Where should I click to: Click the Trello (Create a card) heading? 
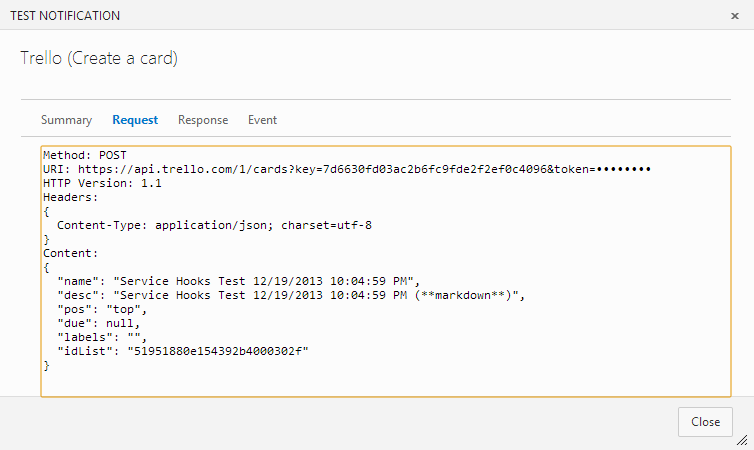click(x=99, y=58)
